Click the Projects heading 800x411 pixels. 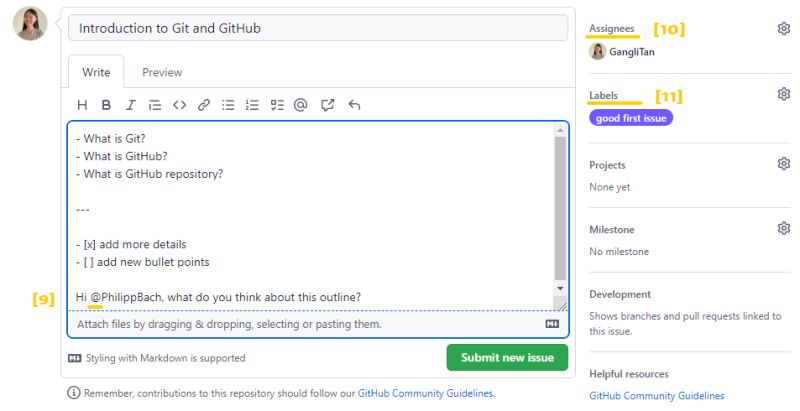(x=607, y=165)
